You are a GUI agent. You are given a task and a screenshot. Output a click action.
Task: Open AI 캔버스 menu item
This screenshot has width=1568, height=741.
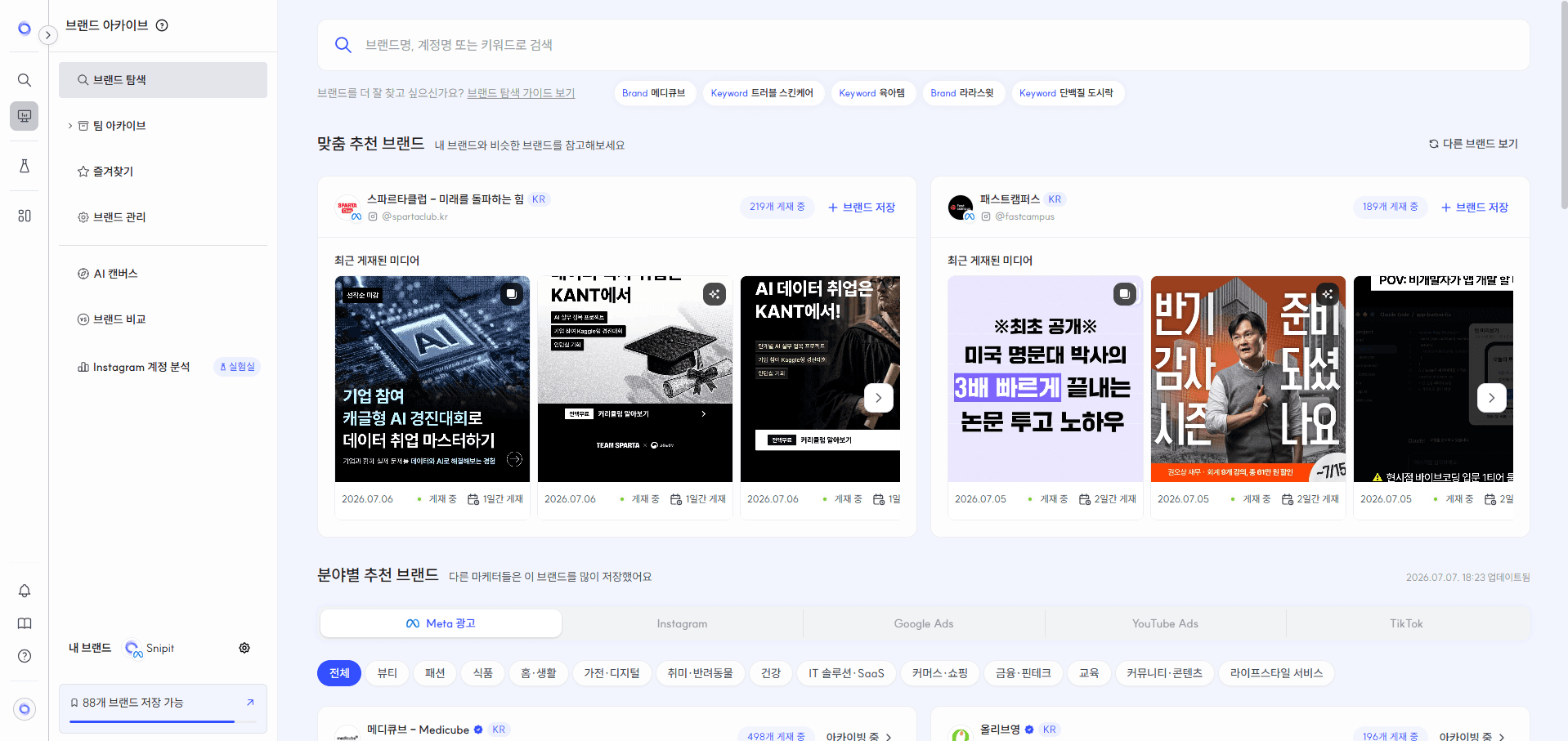(x=163, y=274)
